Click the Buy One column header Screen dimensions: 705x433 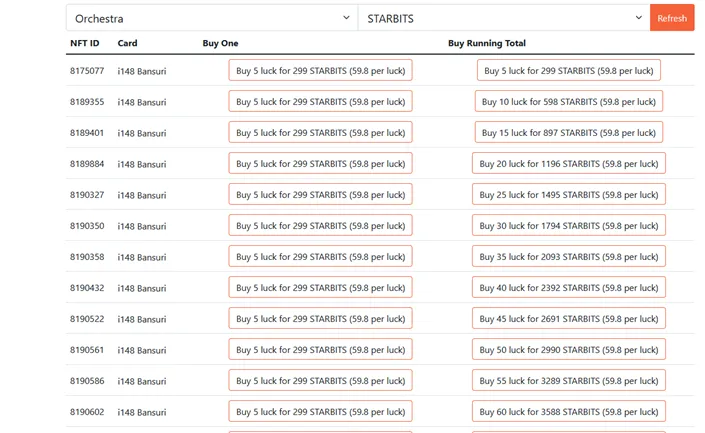pos(220,43)
